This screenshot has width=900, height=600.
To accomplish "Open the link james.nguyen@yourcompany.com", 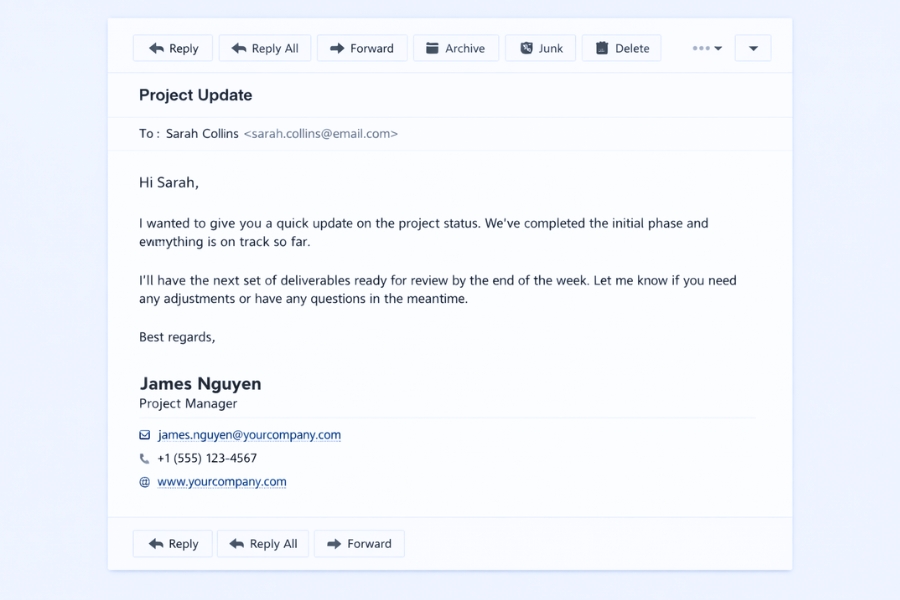I will point(249,434).
